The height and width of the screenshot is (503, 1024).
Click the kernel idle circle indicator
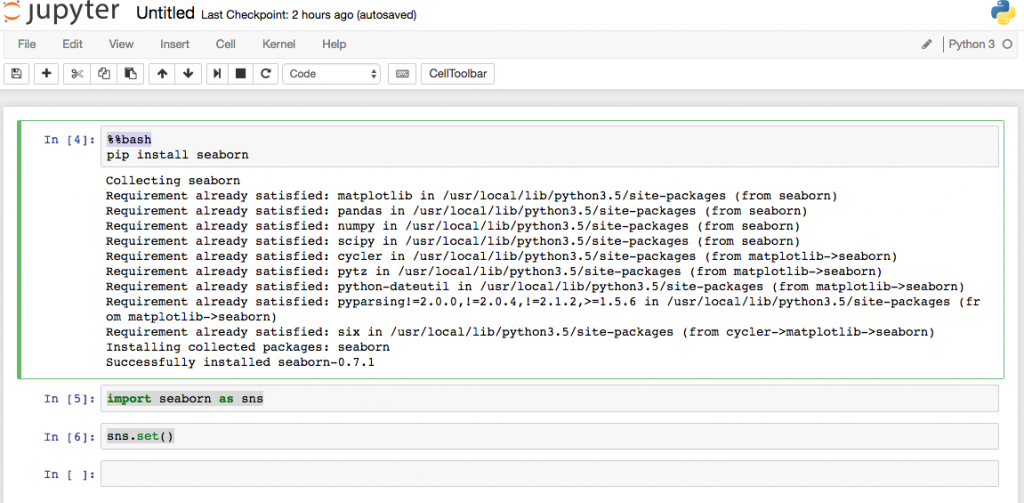1006,44
